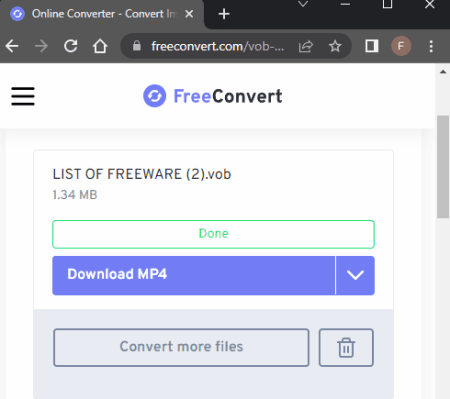This screenshot has width=450, height=399.
Task: Reload the current page
Action: click(x=71, y=46)
